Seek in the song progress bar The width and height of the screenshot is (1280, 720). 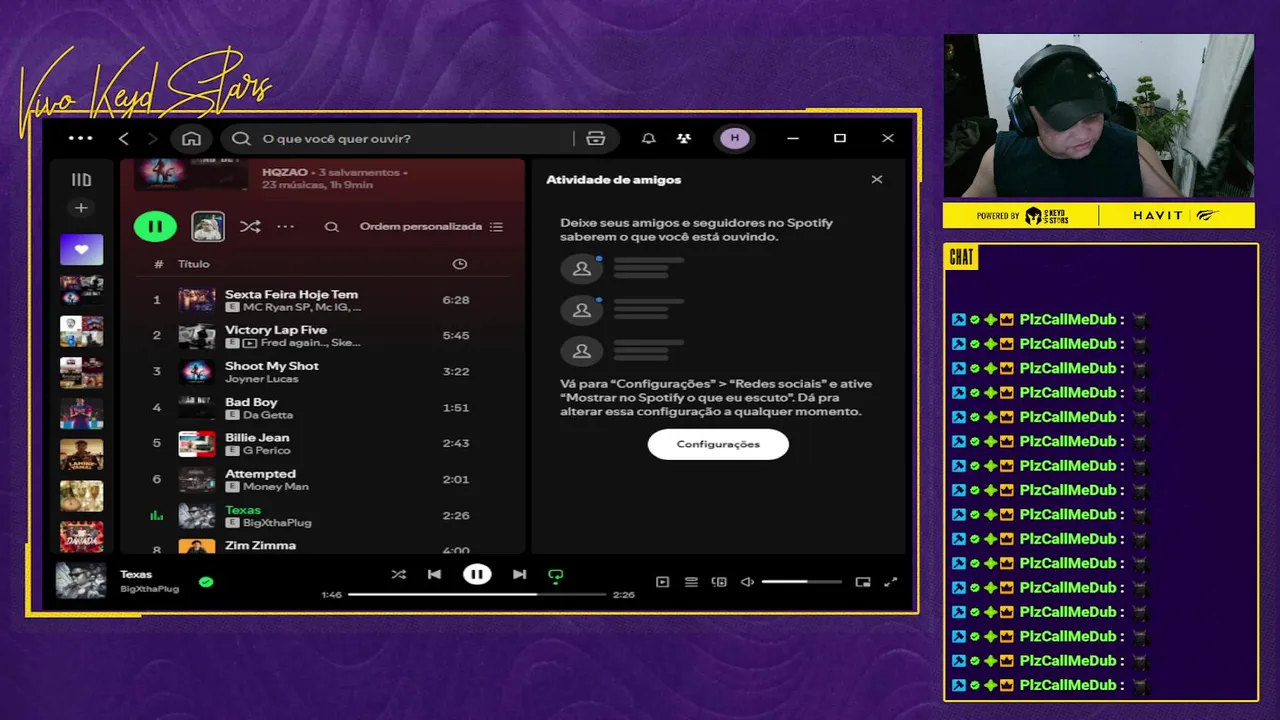[477, 594]
